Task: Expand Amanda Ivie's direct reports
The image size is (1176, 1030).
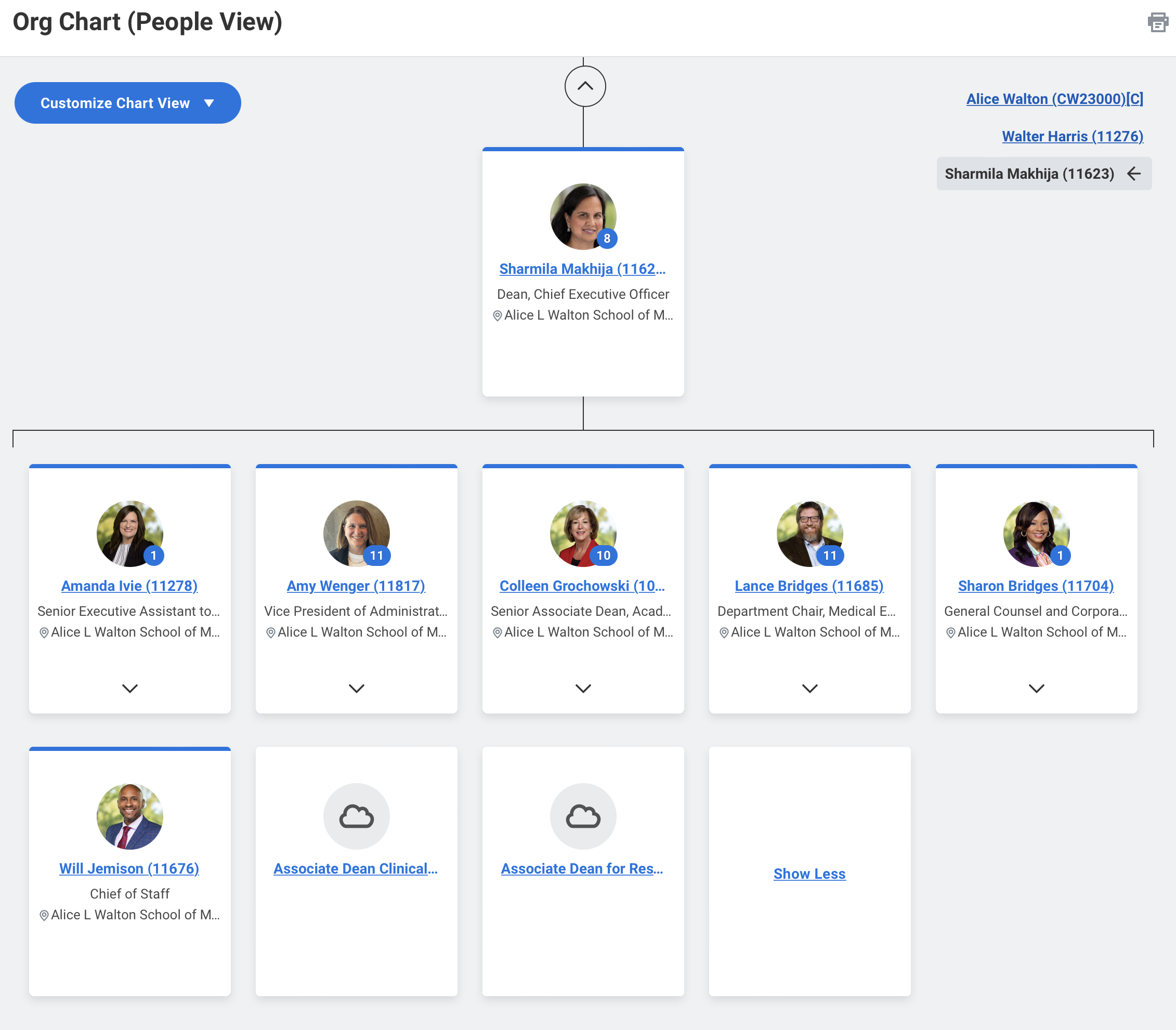Action: point(129,689)
